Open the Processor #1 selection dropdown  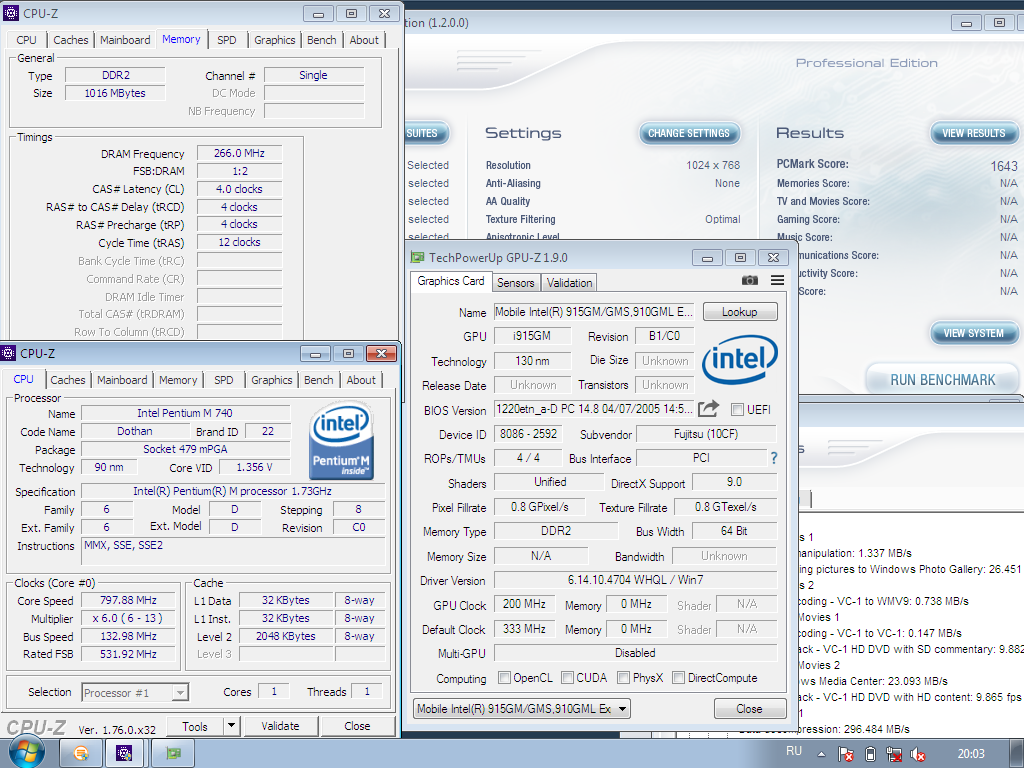tap(135, 692)
